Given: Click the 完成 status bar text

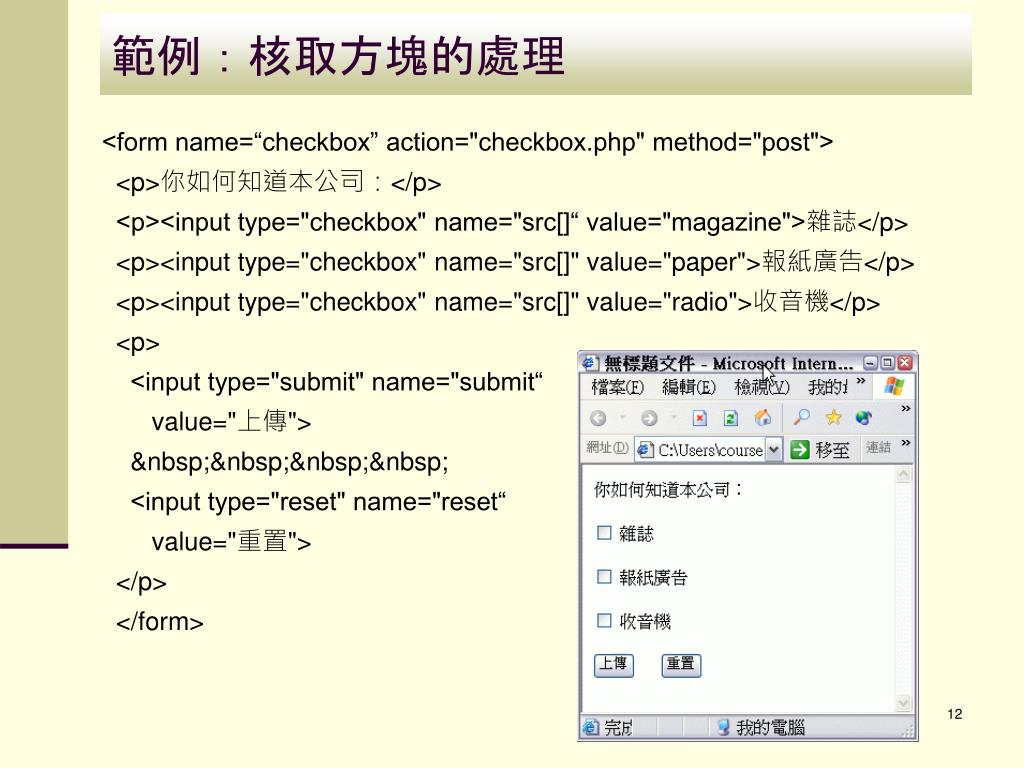Looking at the screenshot, I should pyautogui.click(x=618, y=728).
